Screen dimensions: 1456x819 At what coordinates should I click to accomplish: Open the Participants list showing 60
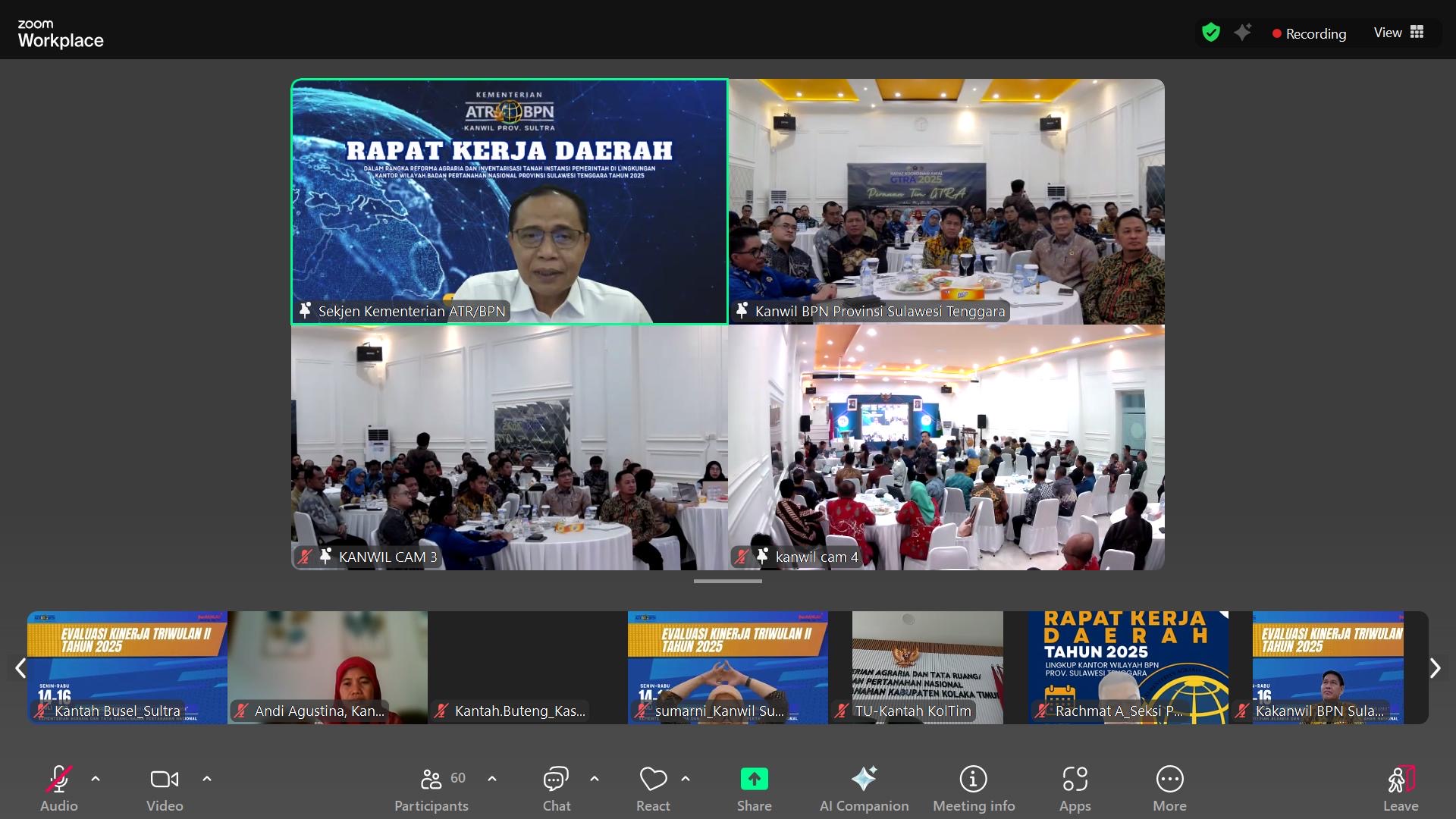tap(431, 779)
